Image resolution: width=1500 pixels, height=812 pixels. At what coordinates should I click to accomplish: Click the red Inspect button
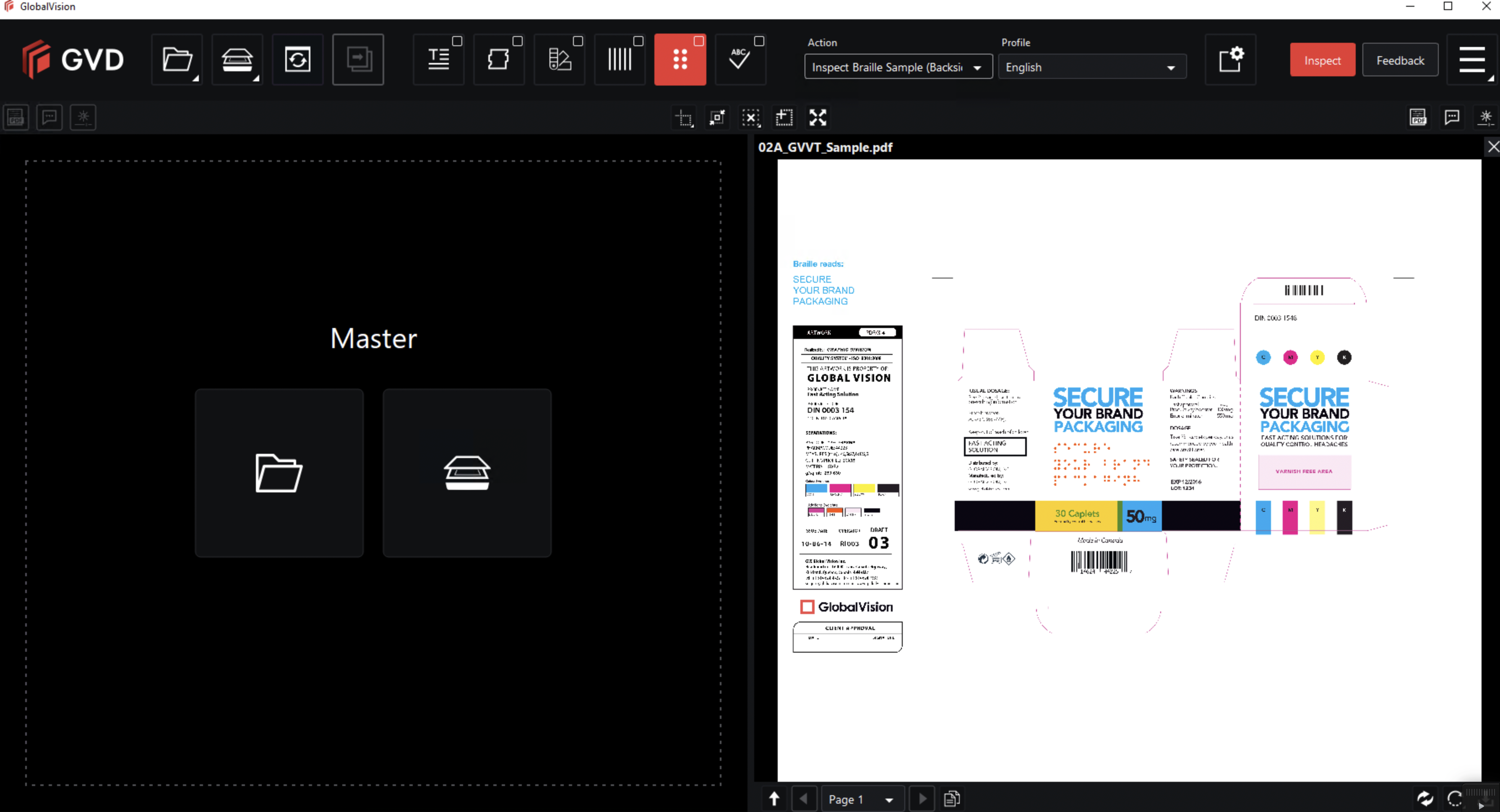coord(1322,60)
